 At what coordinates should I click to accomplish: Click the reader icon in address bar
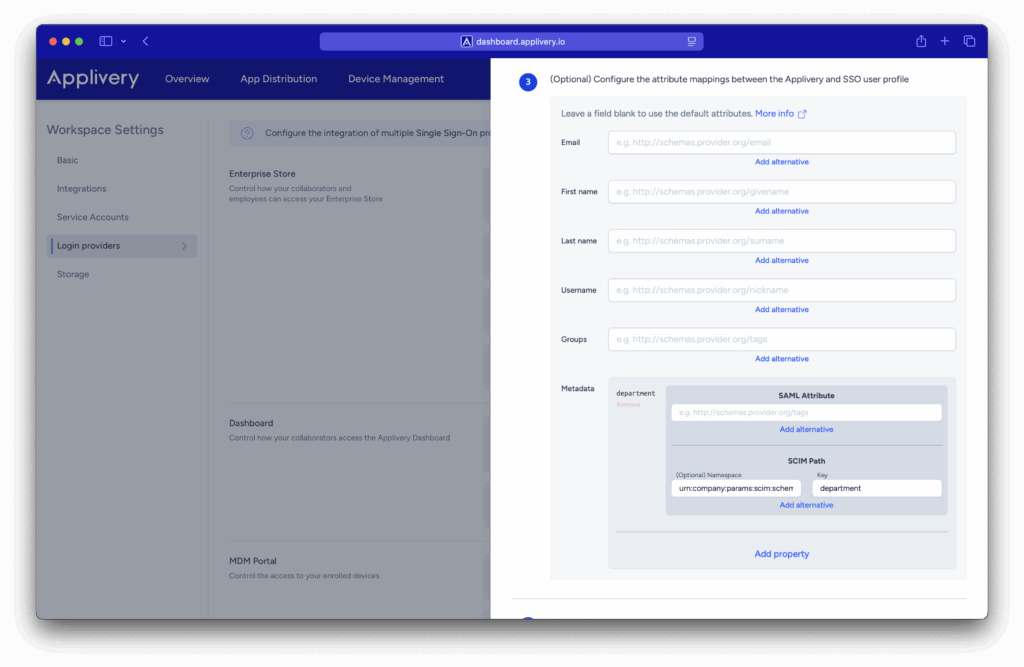(691, 42)
